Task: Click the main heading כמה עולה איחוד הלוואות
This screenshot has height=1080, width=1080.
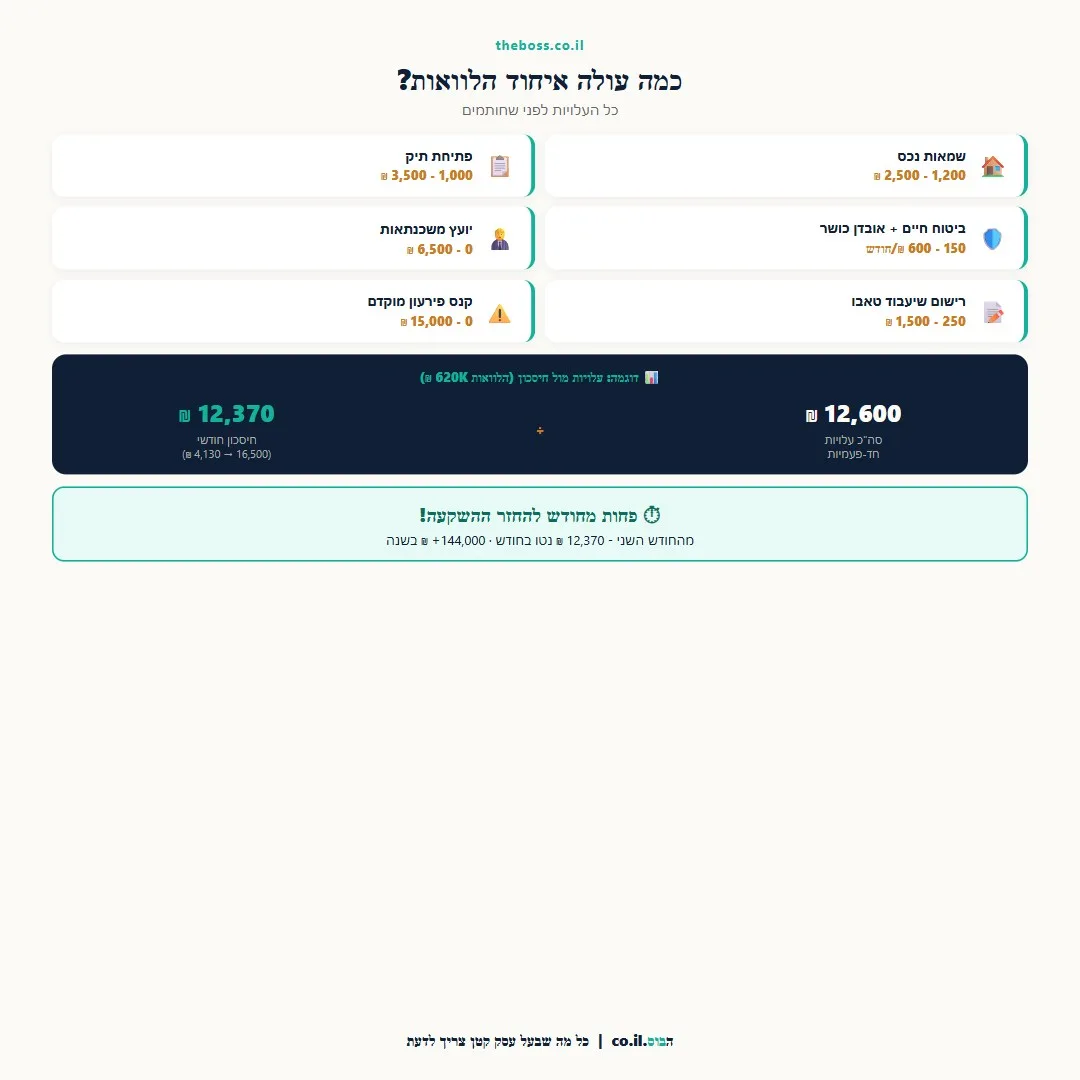Action: point(539,81)
